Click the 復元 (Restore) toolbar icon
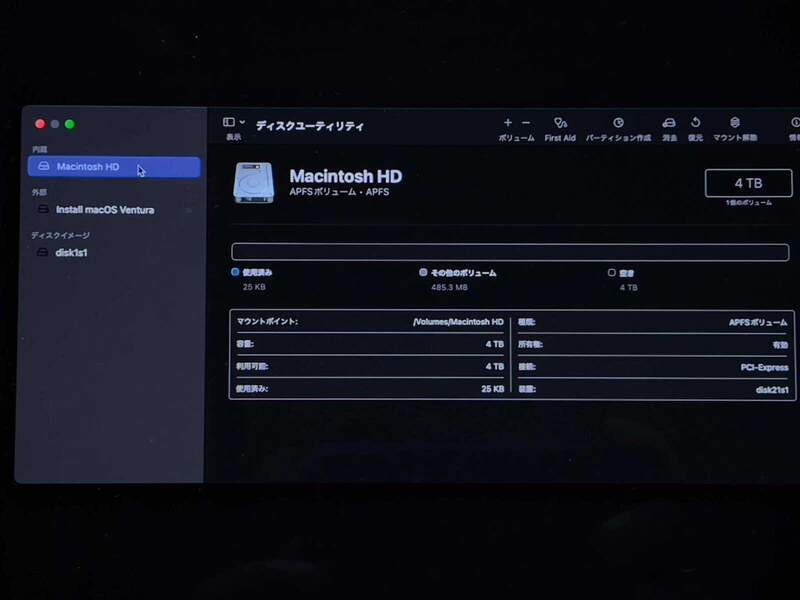 tap(695, 122)
